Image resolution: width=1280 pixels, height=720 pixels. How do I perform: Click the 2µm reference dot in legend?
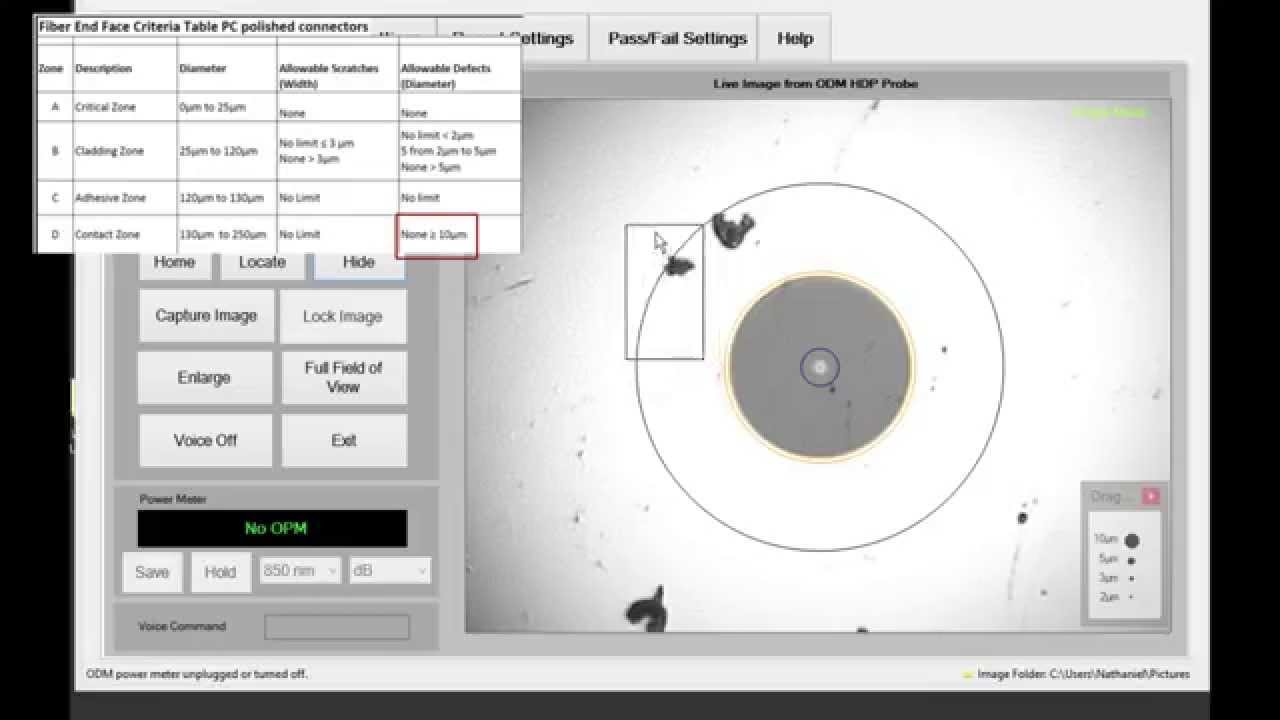(1131, 597)
